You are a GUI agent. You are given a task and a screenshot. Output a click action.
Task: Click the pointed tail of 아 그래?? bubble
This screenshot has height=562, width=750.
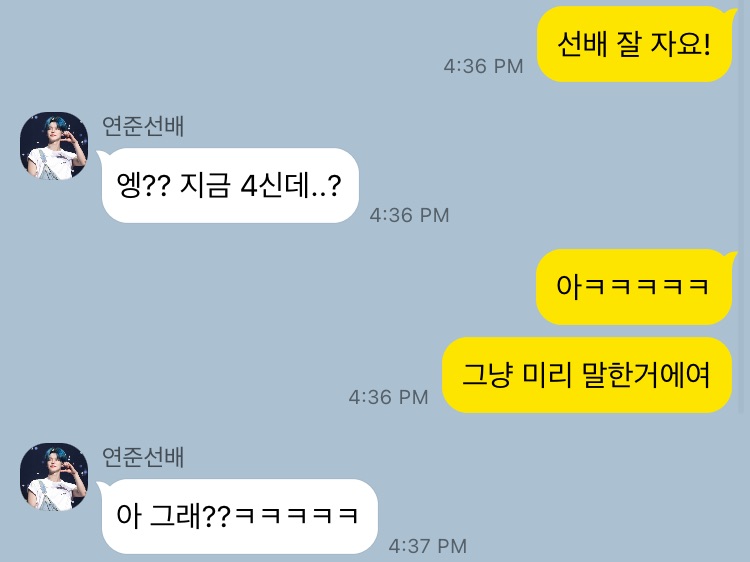[102, 486]
